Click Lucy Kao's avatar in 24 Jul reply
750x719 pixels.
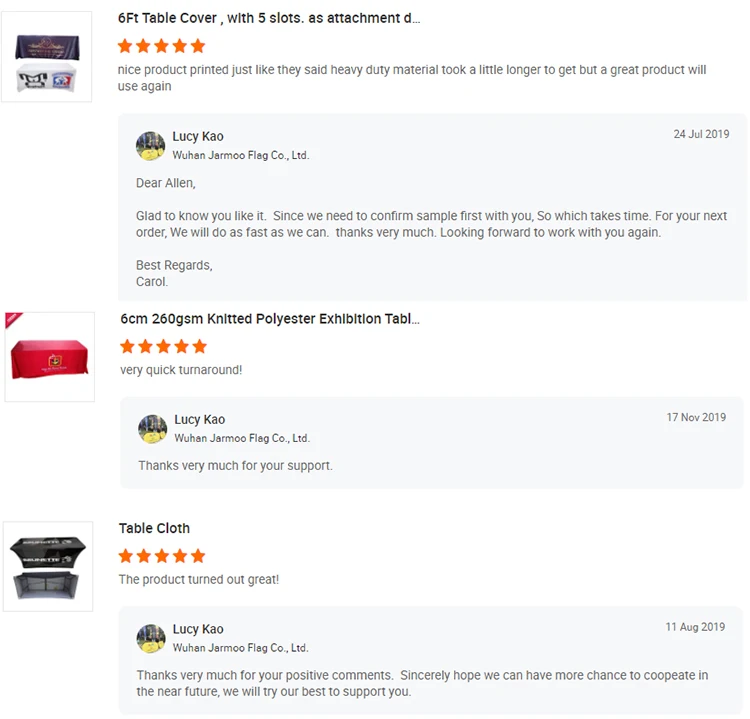(151, 146)
